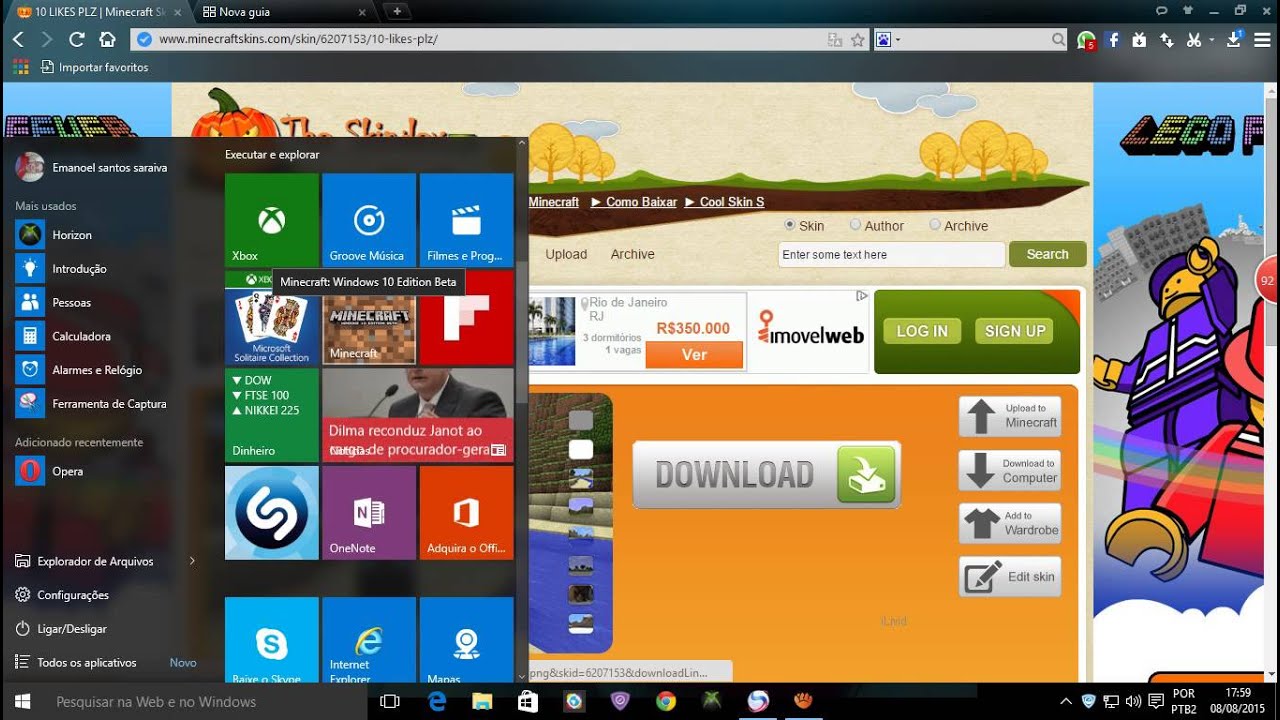Click the skin search text field
This screenshot has height=720, width=1280.
(891, 254)
